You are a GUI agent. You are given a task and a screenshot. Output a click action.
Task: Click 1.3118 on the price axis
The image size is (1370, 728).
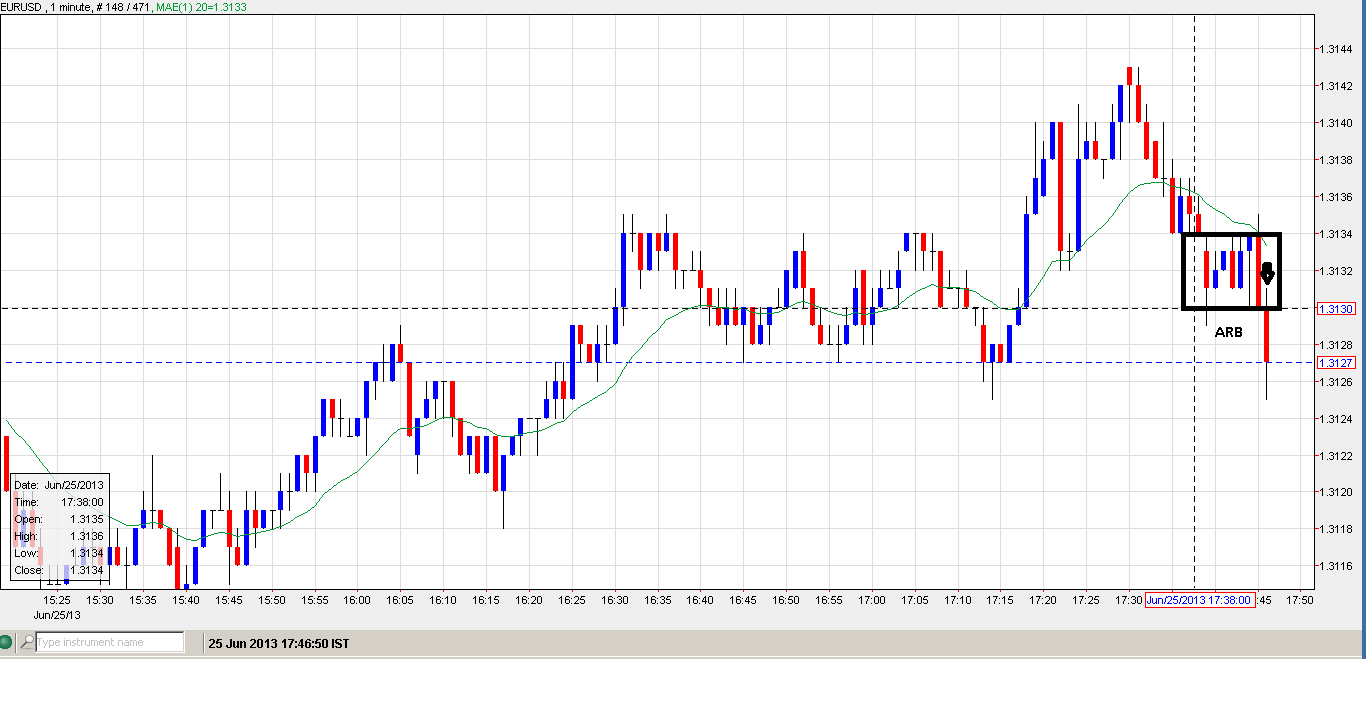1337,529
